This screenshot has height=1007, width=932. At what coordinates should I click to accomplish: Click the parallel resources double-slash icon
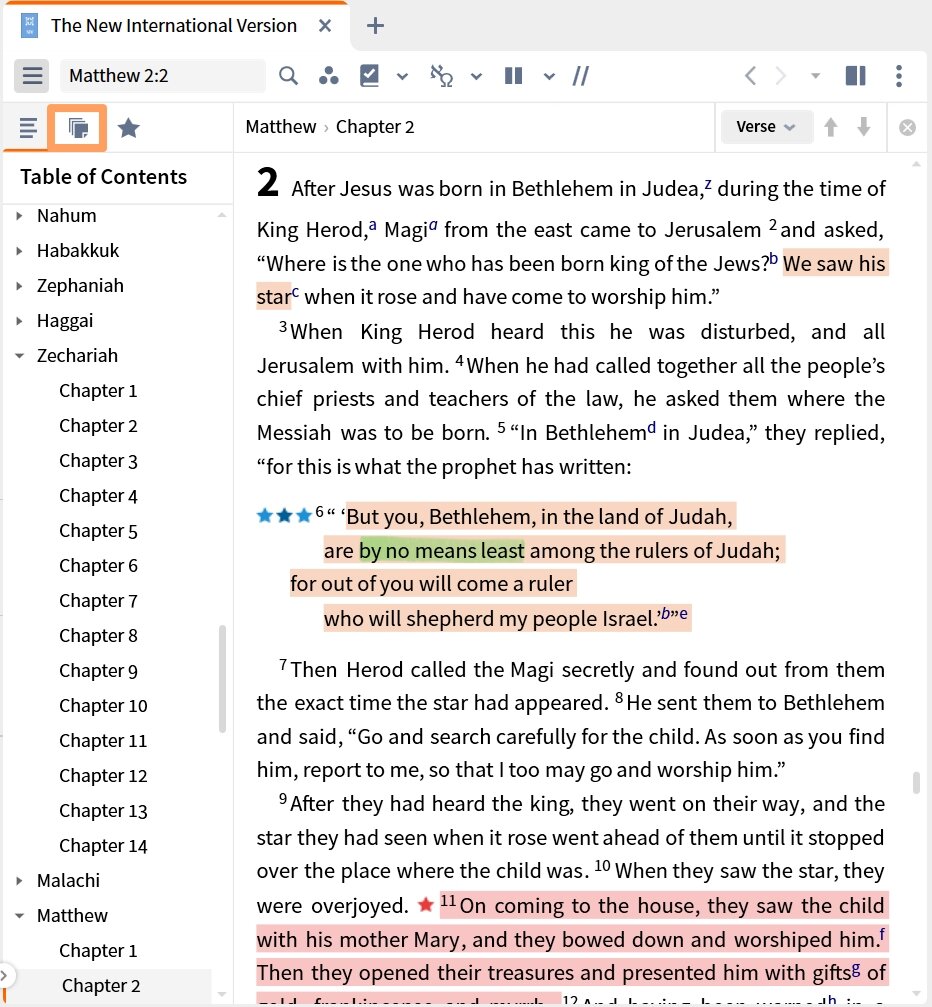[x=581, y=76]
